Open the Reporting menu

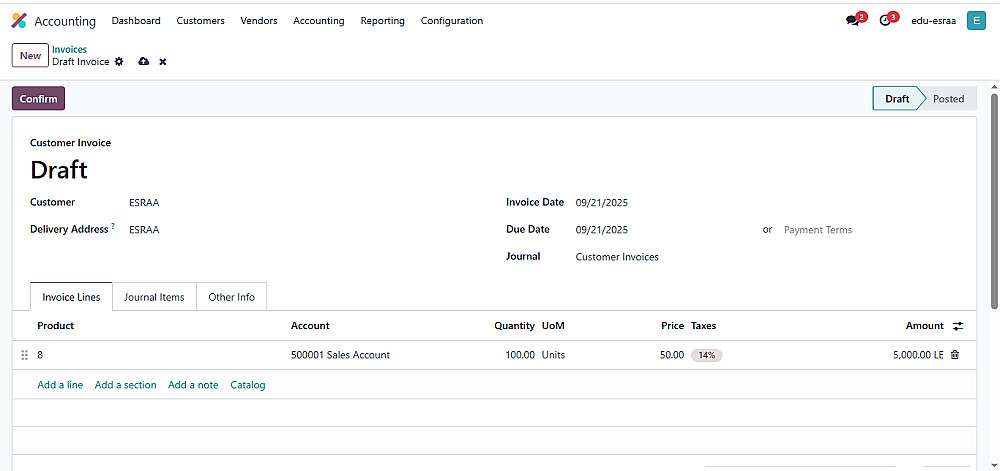coord(382,21)
